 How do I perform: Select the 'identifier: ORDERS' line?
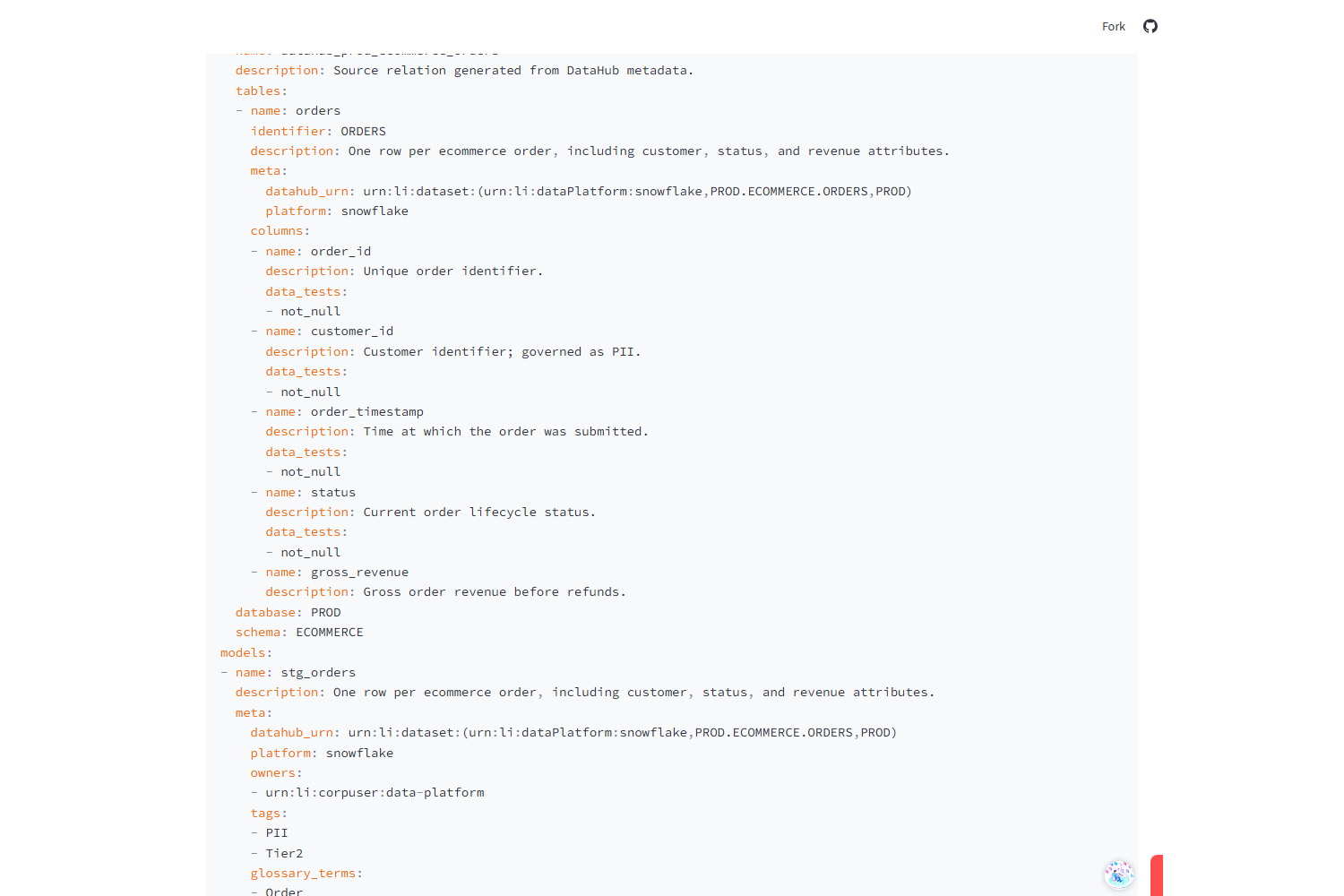coord(318,131)
